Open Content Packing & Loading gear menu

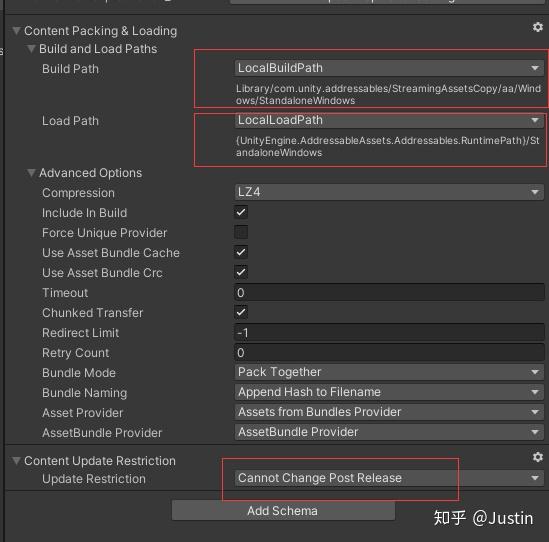click(537, 27)
